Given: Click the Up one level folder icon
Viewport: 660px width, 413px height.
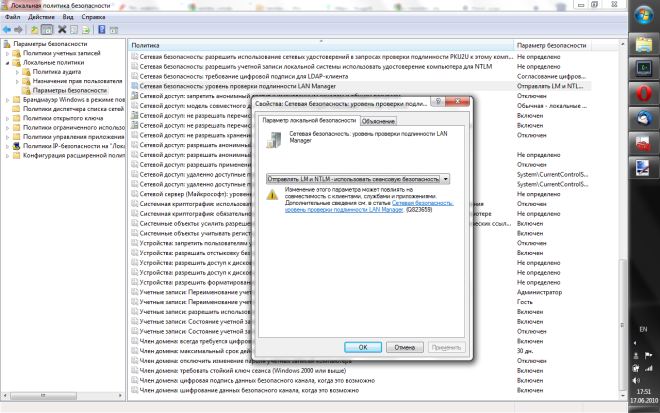Looking at the screenshot, I should [x=34, y=29].
